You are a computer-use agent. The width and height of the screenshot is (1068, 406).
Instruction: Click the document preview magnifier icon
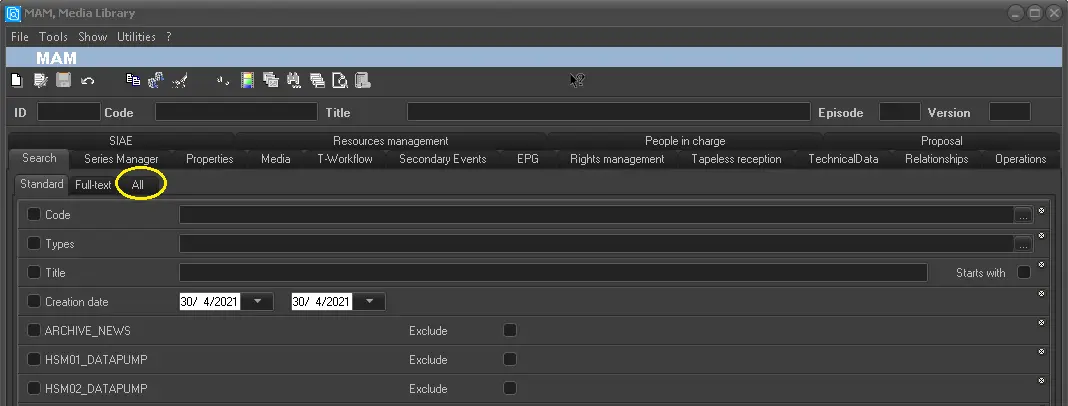point(340,80)
